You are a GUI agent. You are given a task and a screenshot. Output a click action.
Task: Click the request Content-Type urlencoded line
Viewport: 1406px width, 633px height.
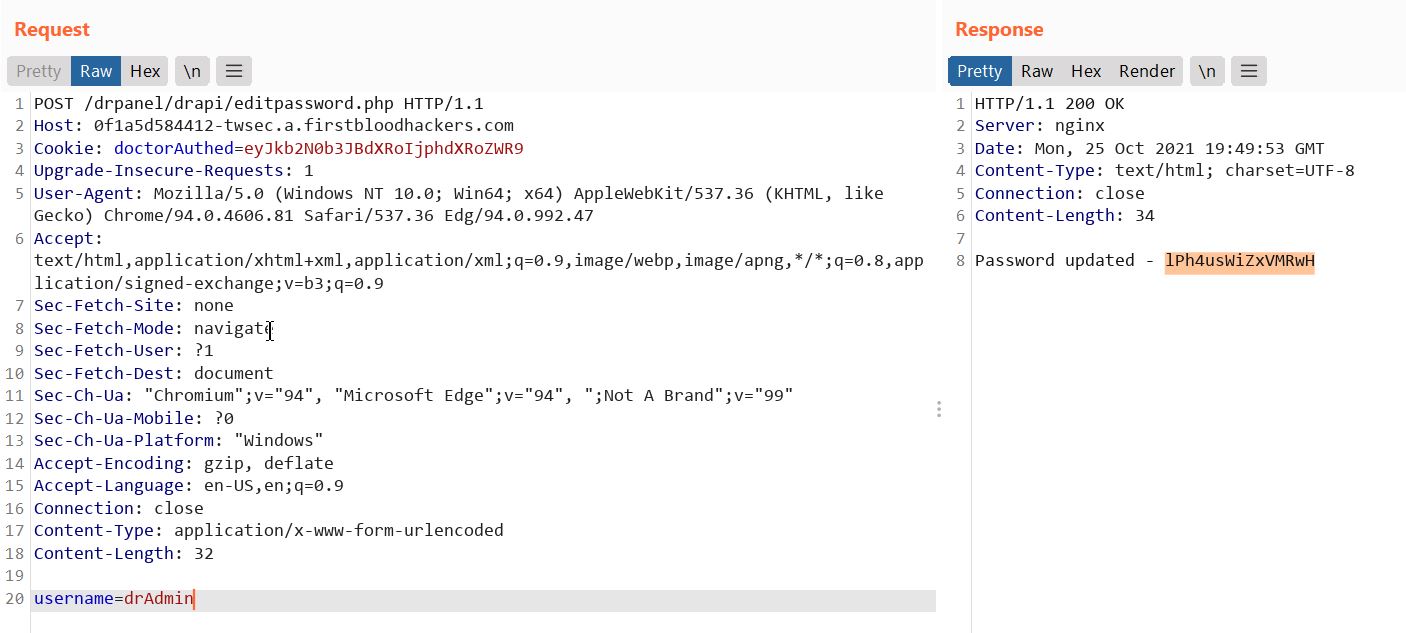coord(269,531)
